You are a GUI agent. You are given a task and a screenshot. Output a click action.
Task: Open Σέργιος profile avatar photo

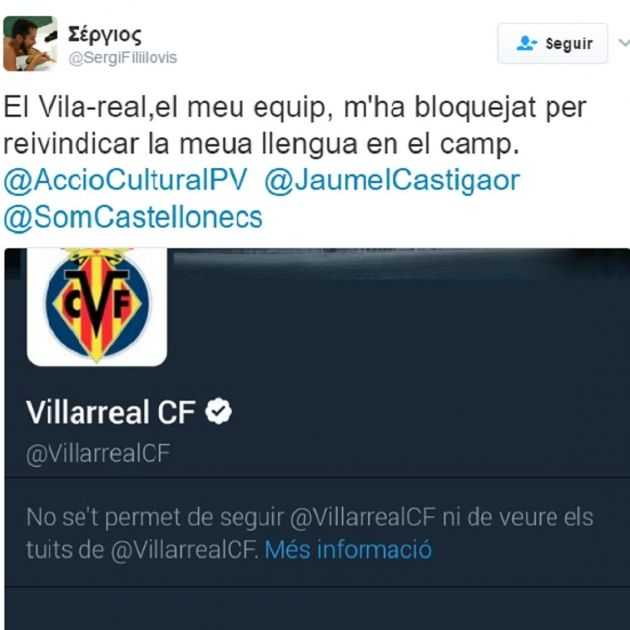(30, 43)
